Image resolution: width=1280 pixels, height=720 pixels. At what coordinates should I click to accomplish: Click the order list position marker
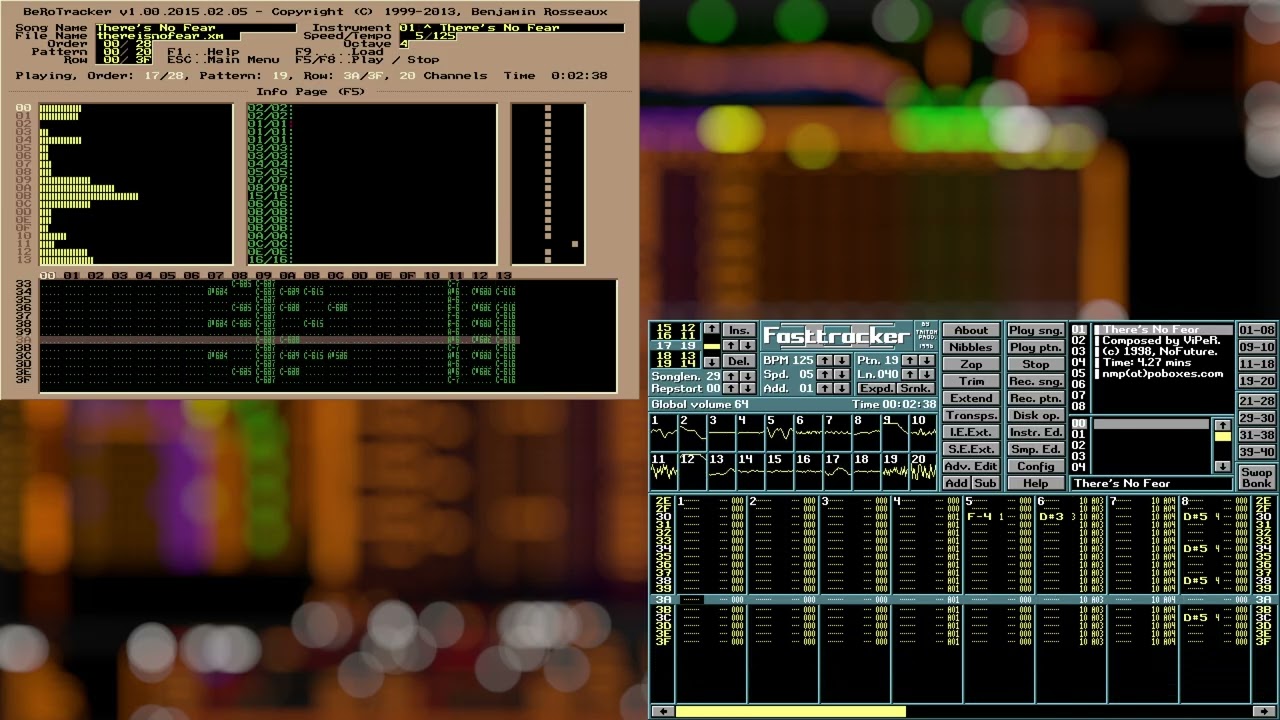[x=712, y=346]
